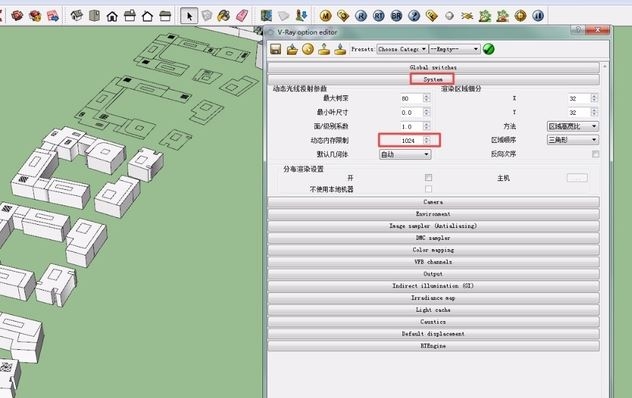Expand the DMC sampler rollout
The image size is (632, 398).
point(433,238)
